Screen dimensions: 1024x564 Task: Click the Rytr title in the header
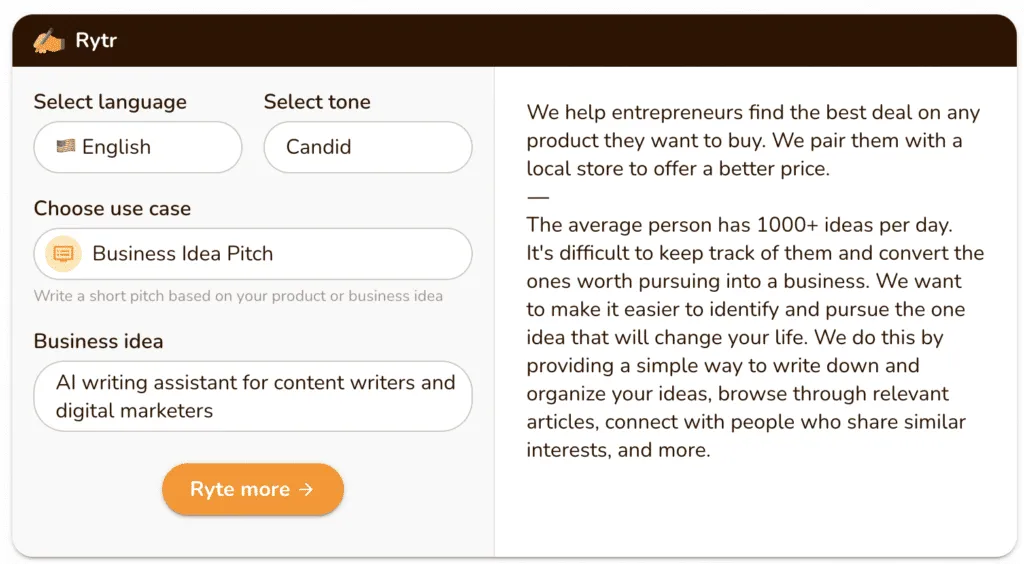point(96,41)
